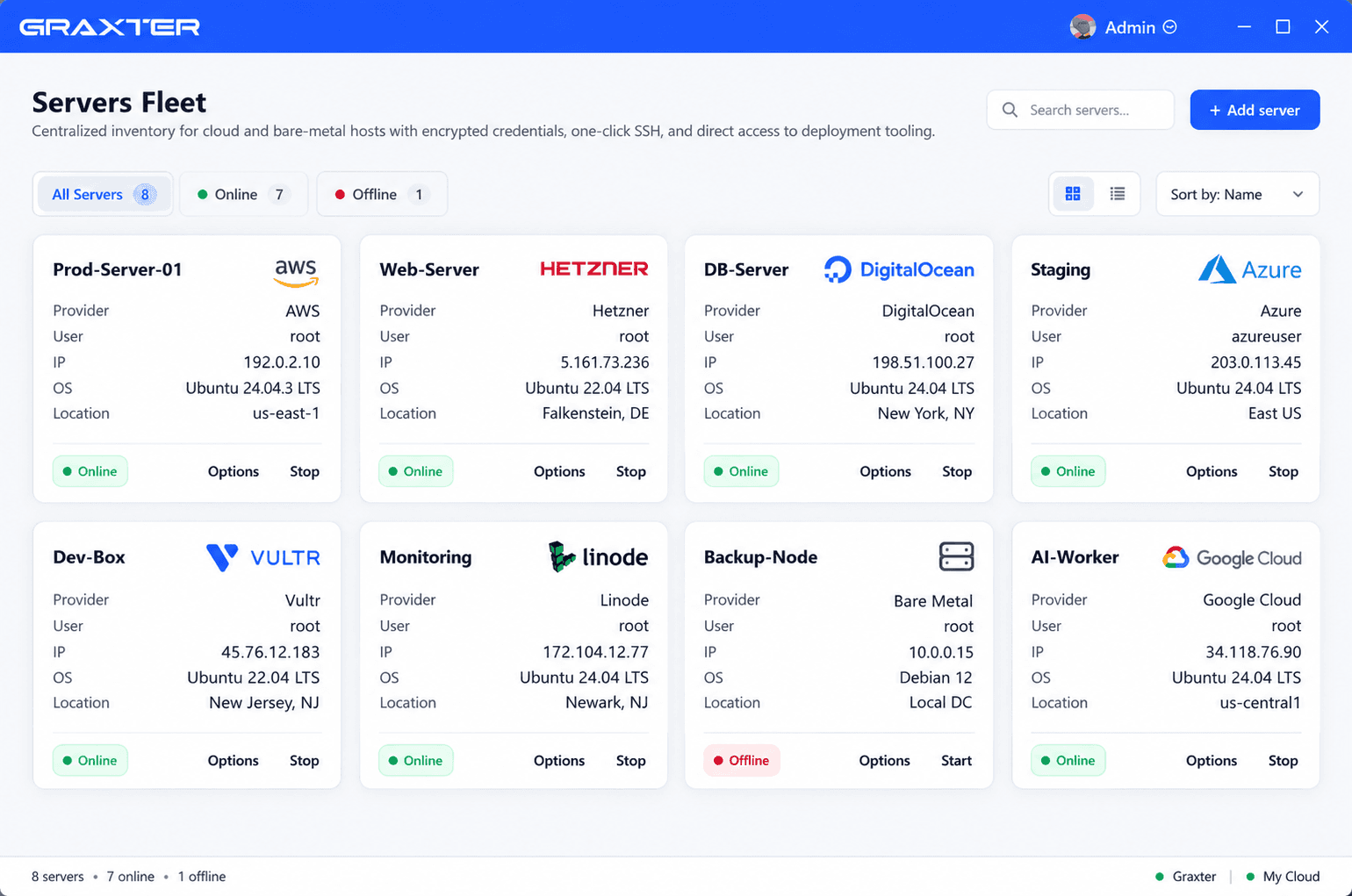Select the All Servers filter tab
The width and height of the screenshot is (1352, 896).
pyautogui.click(x=104, y=194)
